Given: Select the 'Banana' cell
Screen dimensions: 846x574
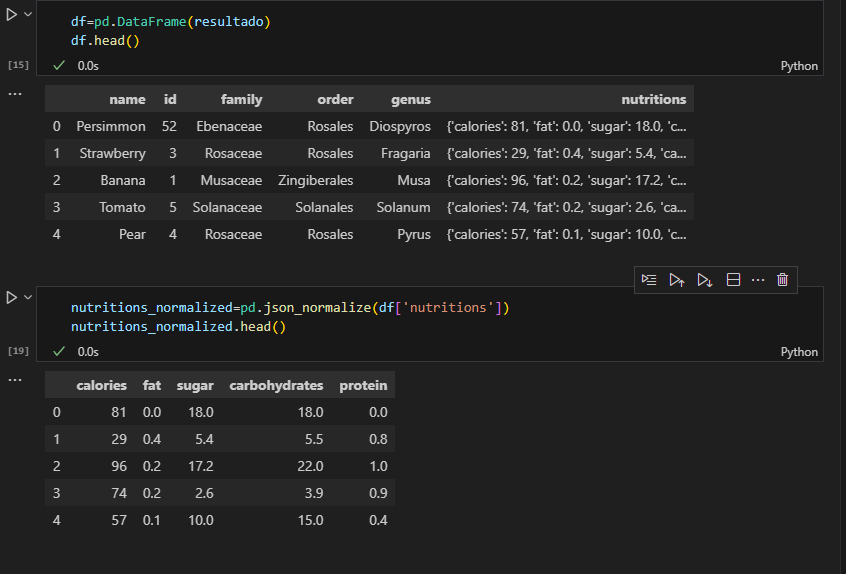Looking at the screenshot, I should pos(122,180).
